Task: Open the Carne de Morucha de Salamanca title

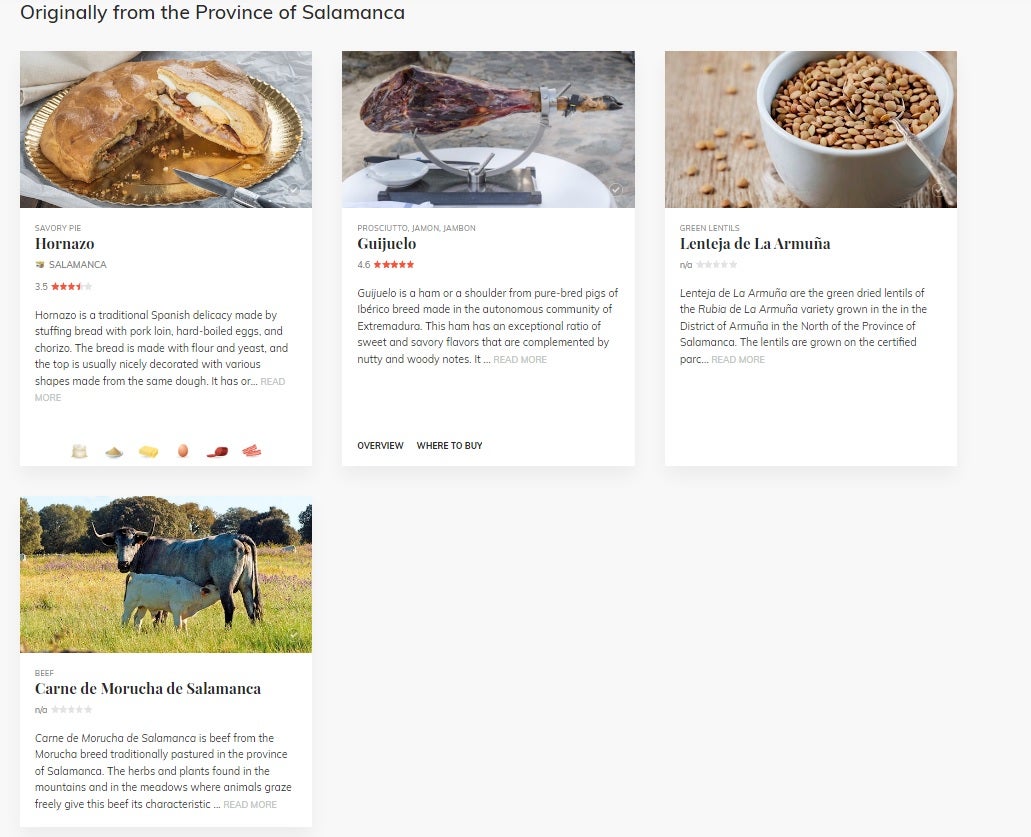Action: coord(148,688)
